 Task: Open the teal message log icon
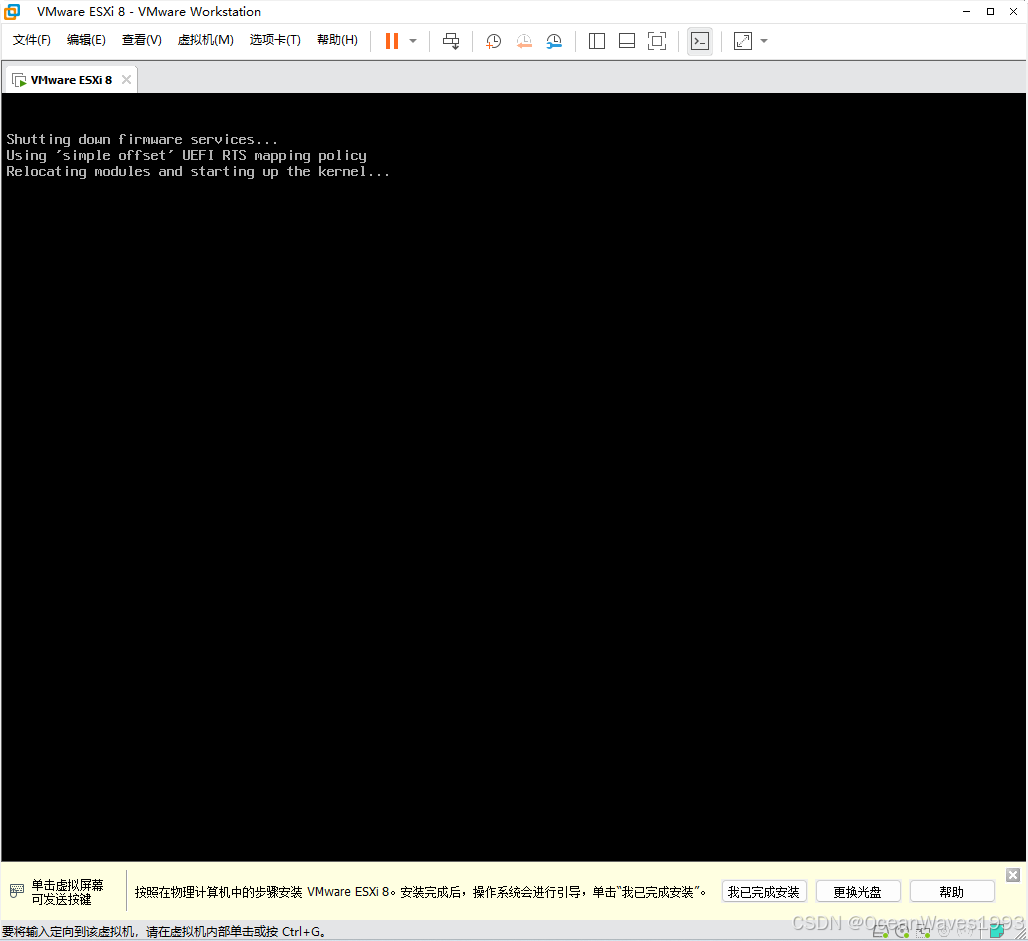coord(997,931)
